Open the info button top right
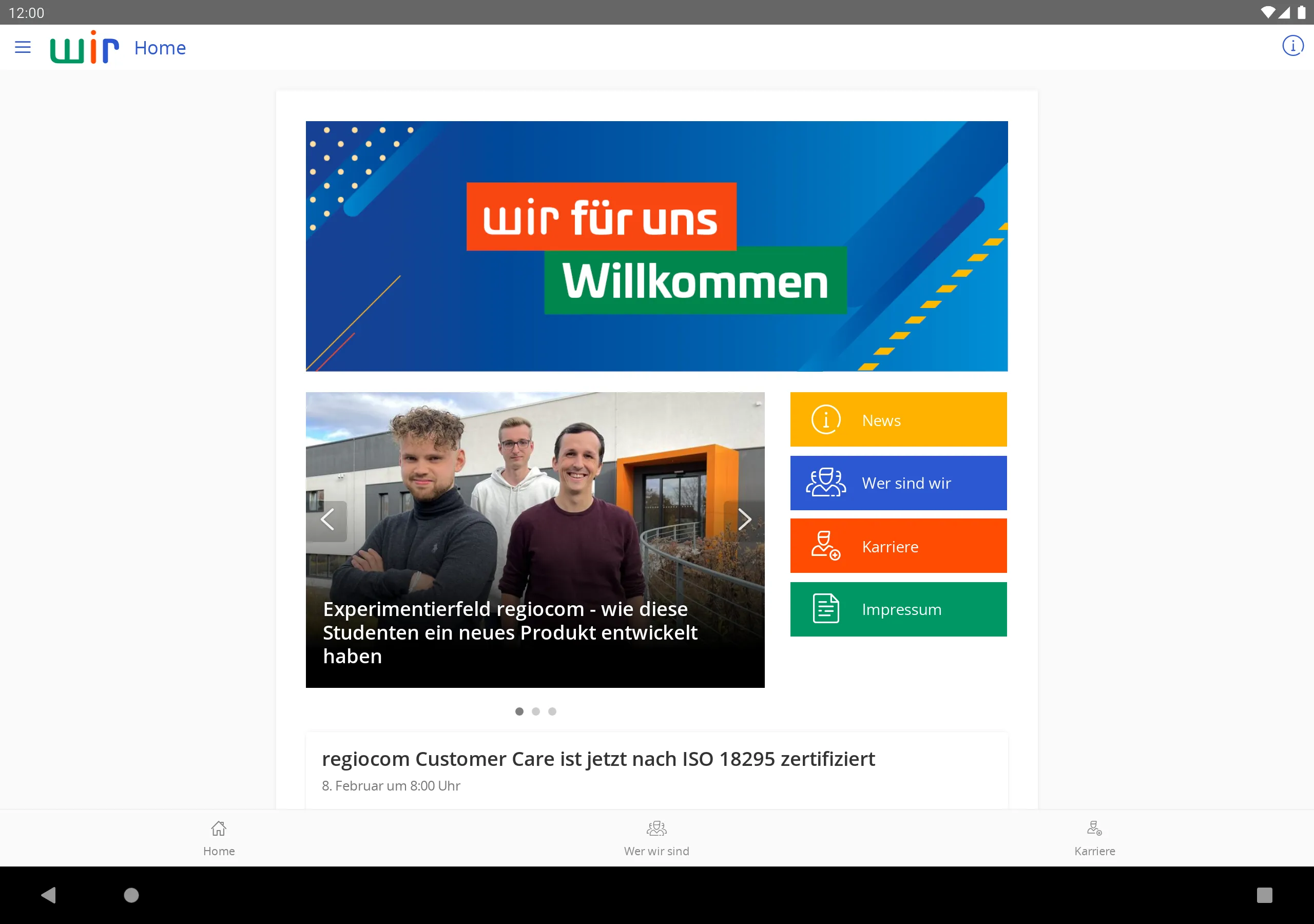Image resolution: width=1314 pixels, height=924 pixels. coord(1291,46)
